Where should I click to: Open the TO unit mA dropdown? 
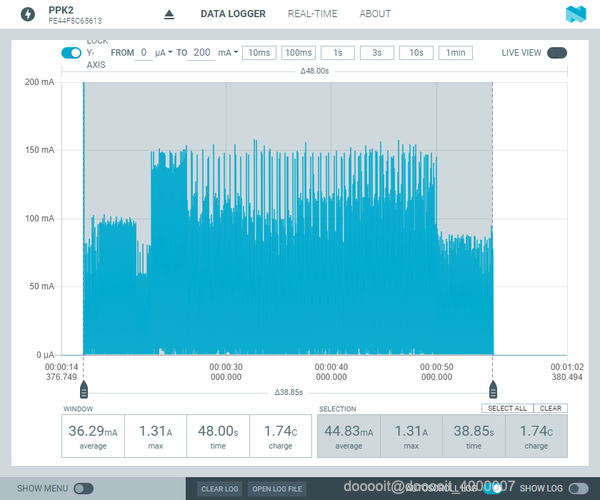click(x=228, y=53)
